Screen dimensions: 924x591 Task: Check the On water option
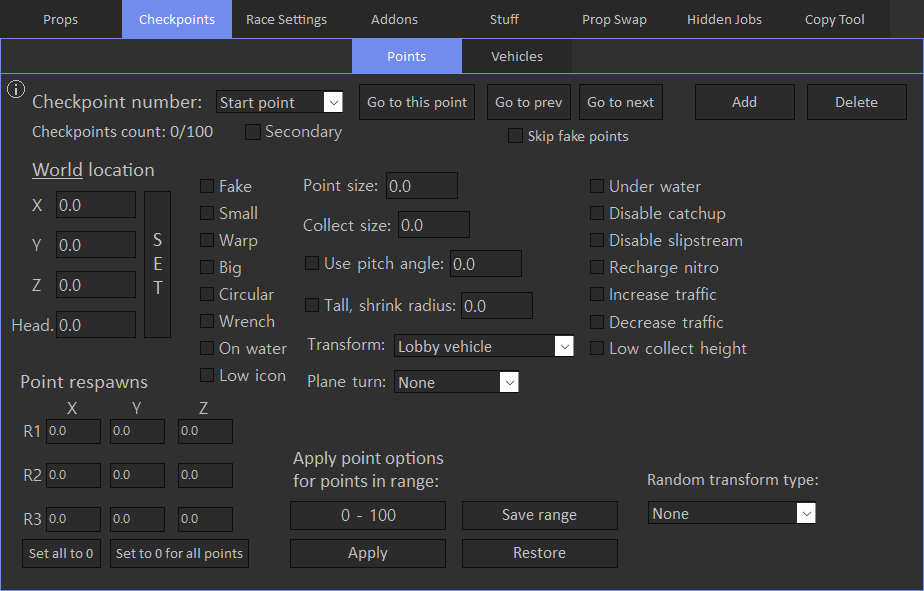(207, 348)
